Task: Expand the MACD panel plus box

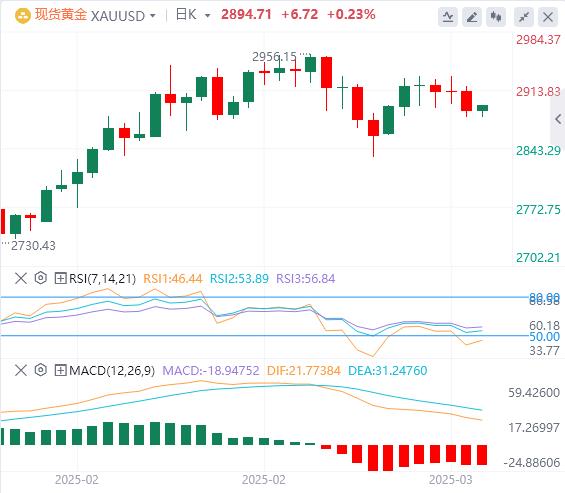Action: coord(60,370)
